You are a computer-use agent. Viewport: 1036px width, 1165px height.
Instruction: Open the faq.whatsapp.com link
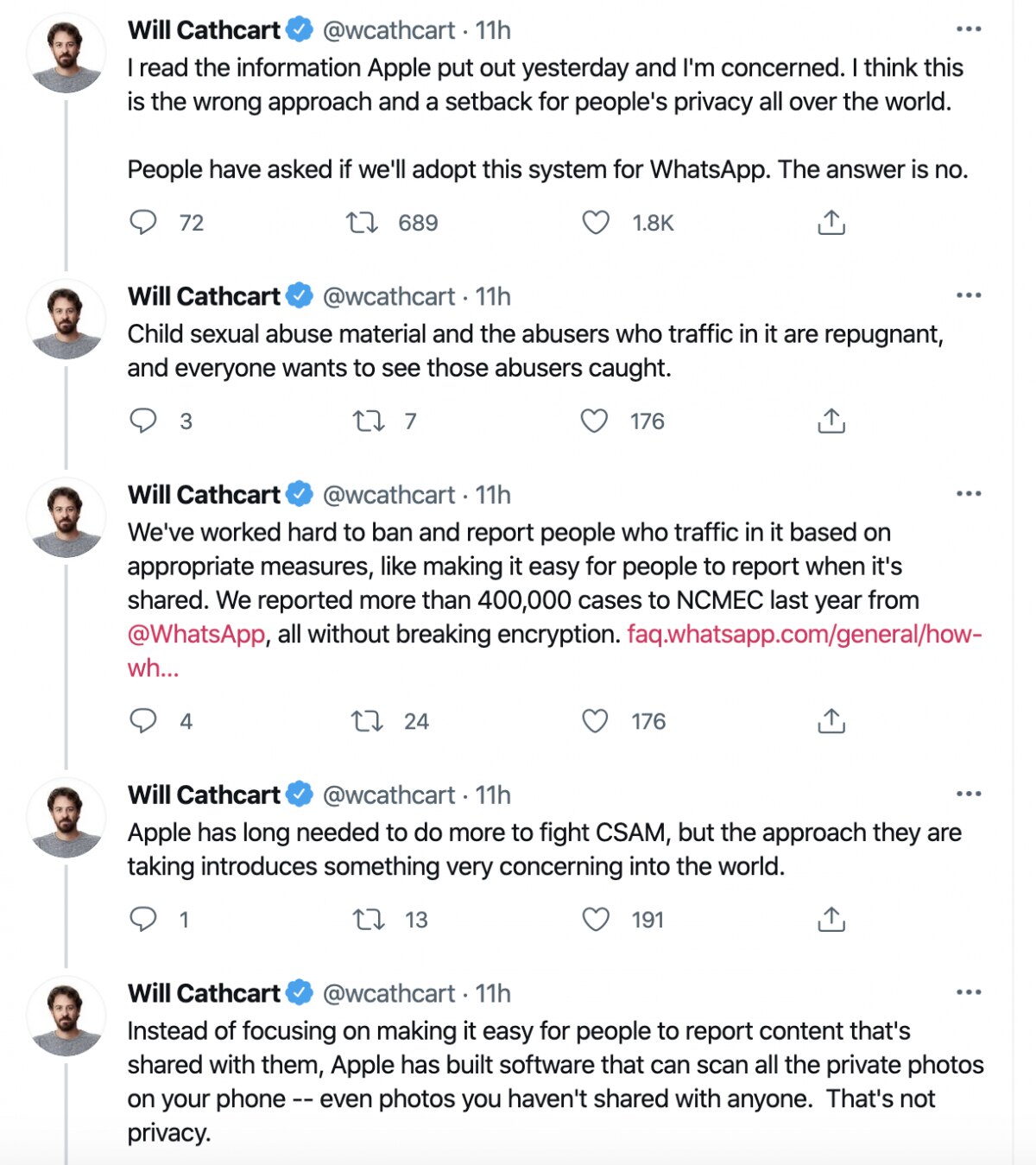click(x=804, y=635)
